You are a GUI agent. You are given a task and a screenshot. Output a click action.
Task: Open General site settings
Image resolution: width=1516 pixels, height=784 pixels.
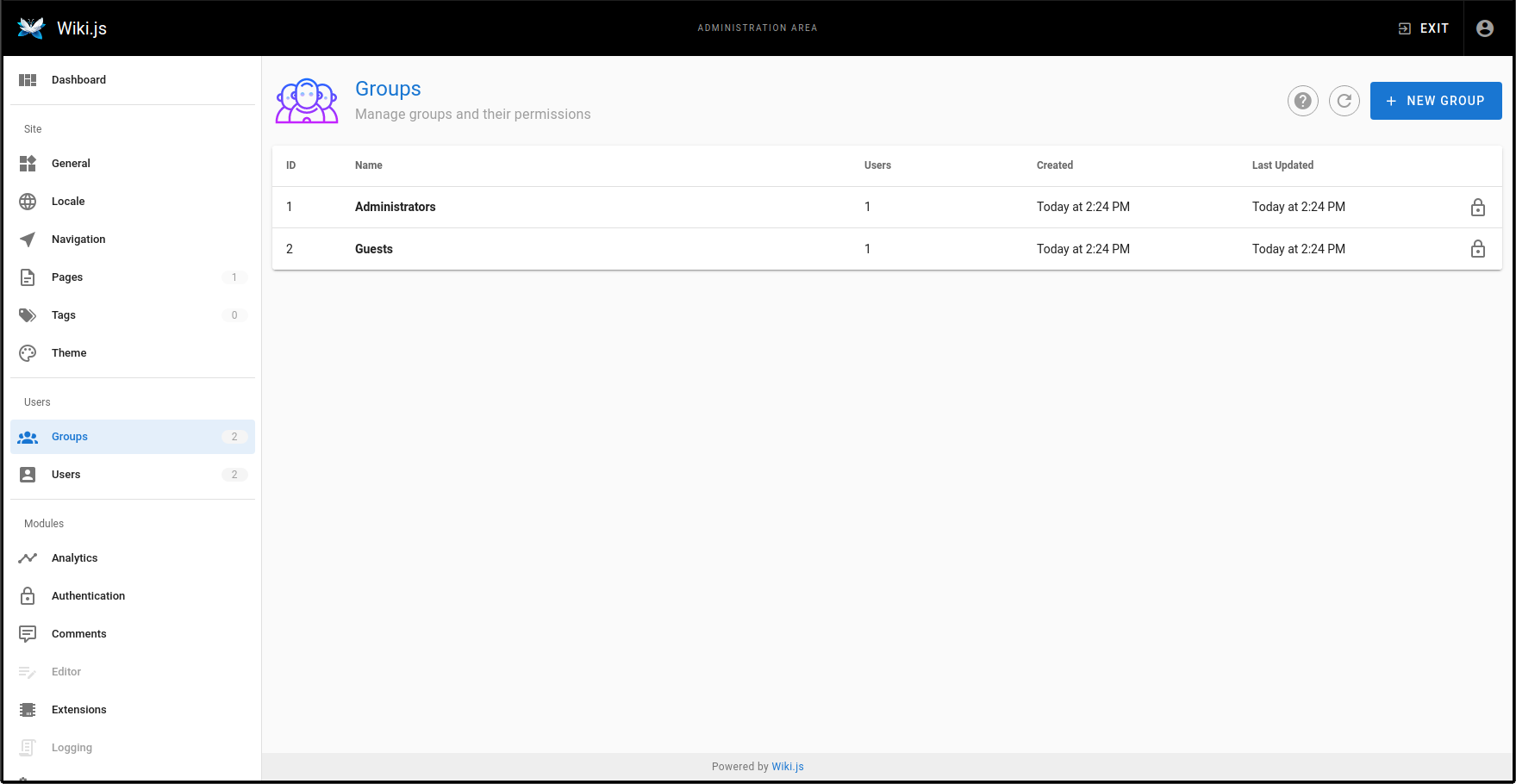coord(71,164)
